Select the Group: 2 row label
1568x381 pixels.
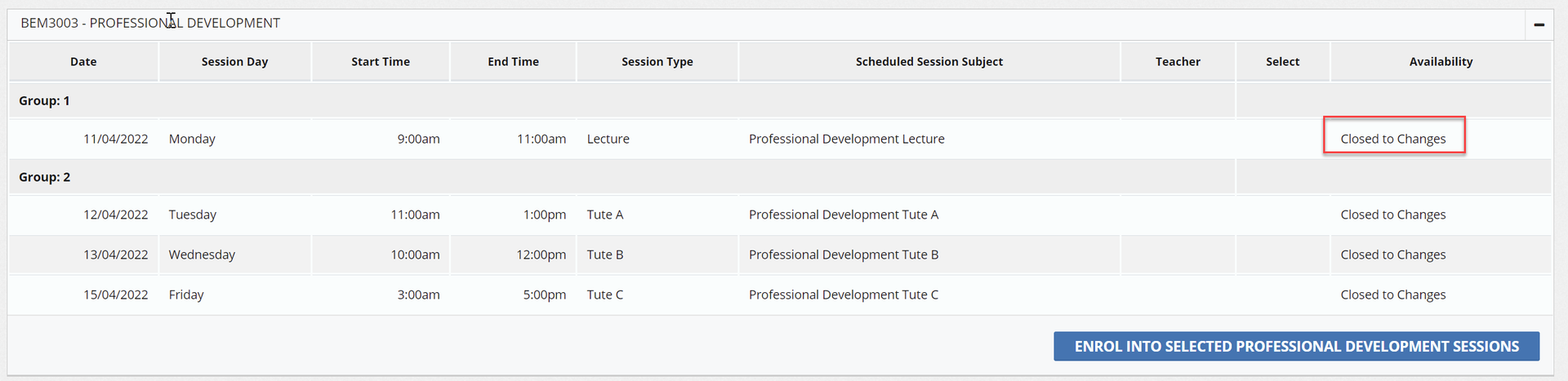45,177
